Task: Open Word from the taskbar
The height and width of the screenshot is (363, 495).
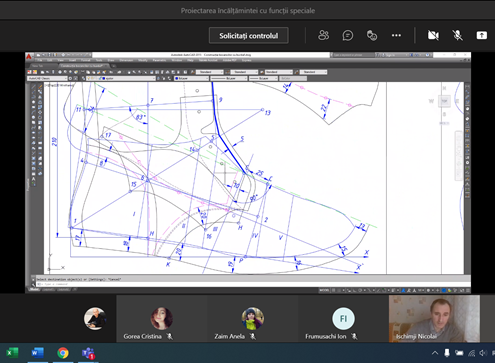Action: tap(38, 353)
